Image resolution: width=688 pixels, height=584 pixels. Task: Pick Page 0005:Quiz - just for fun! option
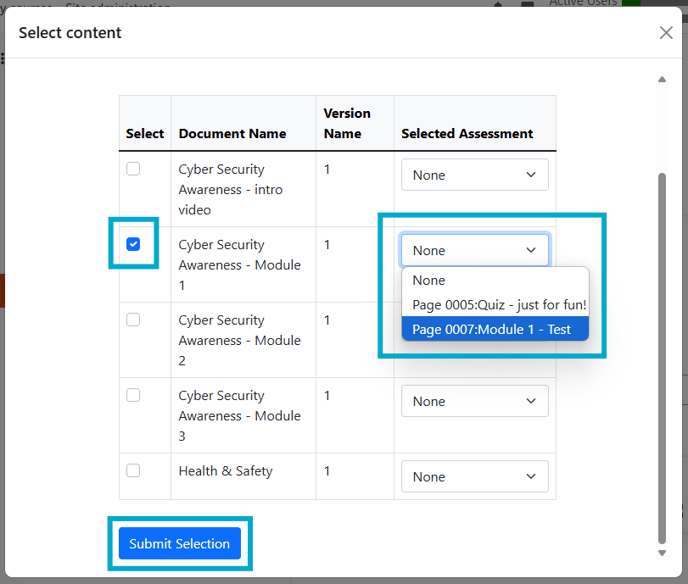[x=495, y=305]
